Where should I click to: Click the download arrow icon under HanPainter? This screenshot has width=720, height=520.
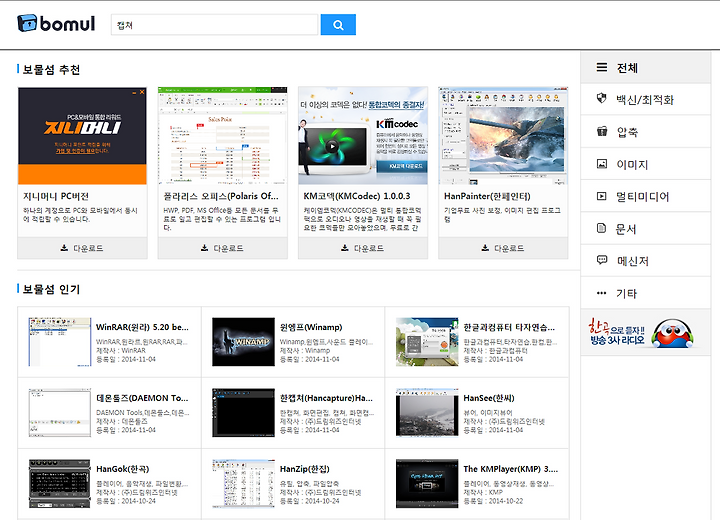click(485, 248)
